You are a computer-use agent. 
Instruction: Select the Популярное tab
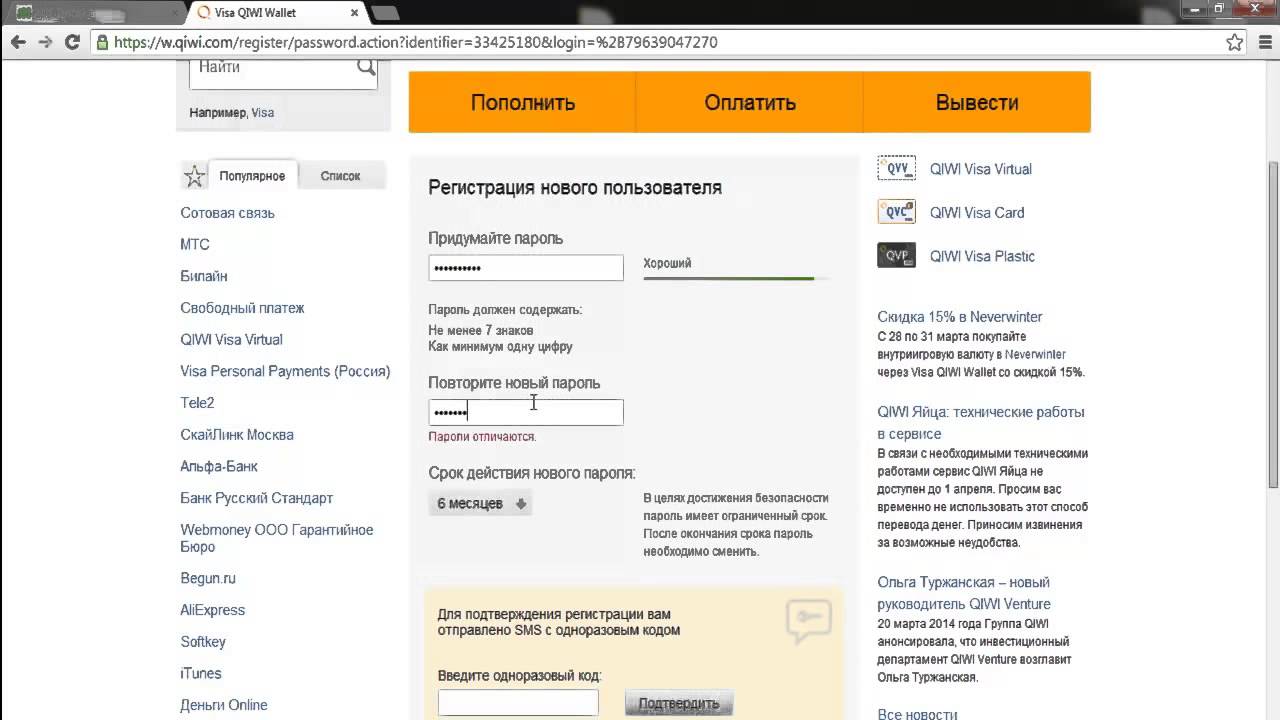[x=252, y=176]
